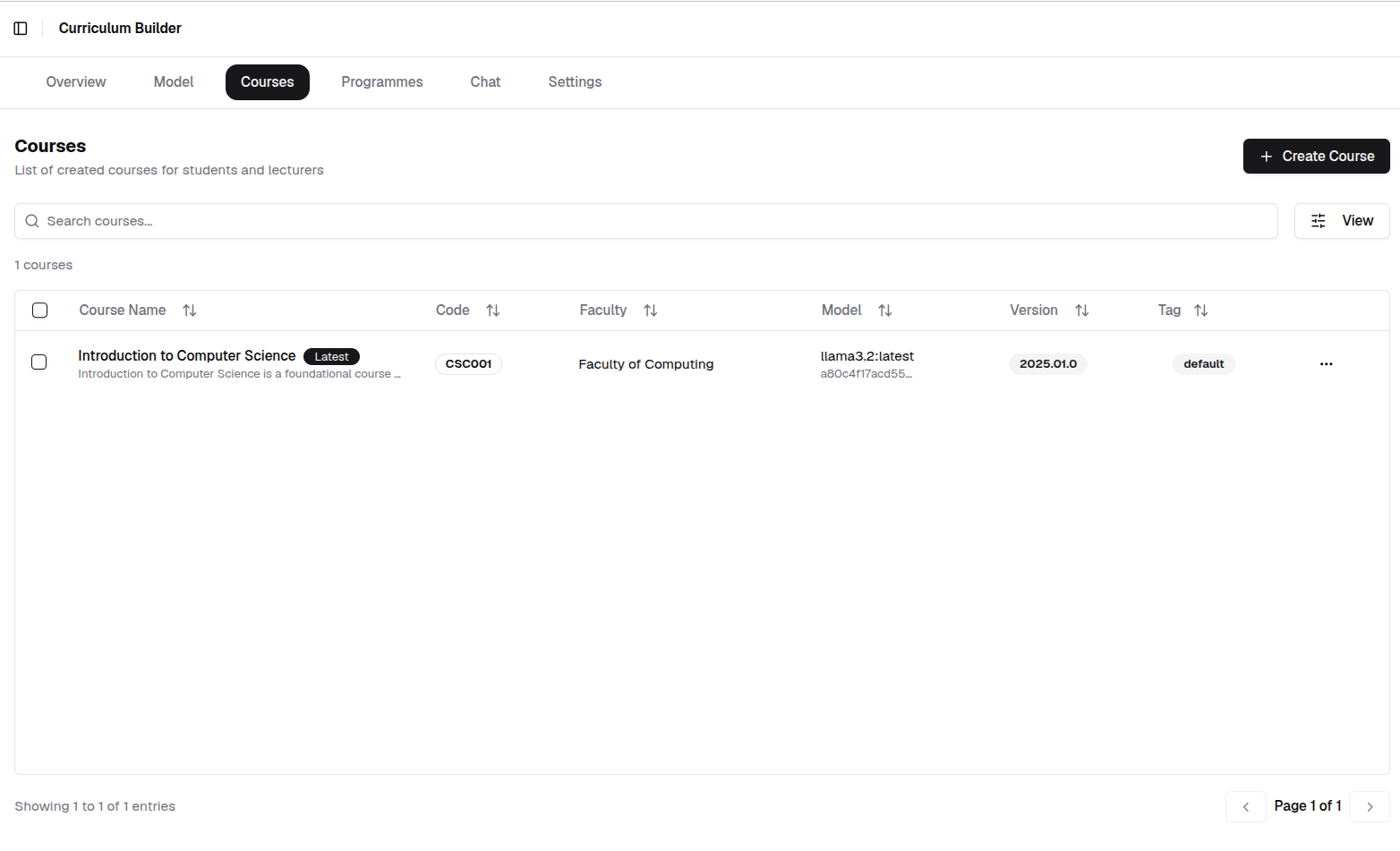Open the View options dropdown
Viewport: 1400px width, 851px height.
pyautogui.click(x=1341, y=221)
